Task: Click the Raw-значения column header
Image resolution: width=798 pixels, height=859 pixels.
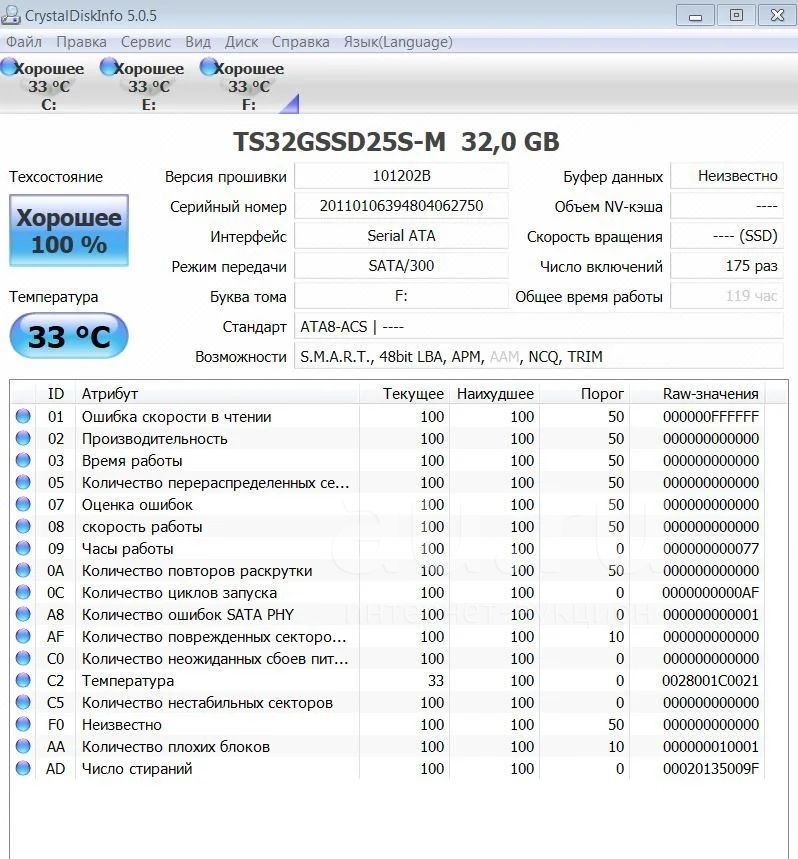Action: 697,393
